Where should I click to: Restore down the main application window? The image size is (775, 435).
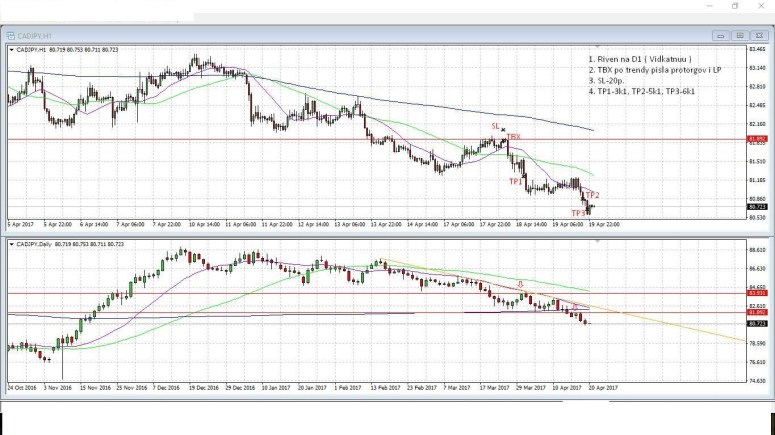point(735,6)
